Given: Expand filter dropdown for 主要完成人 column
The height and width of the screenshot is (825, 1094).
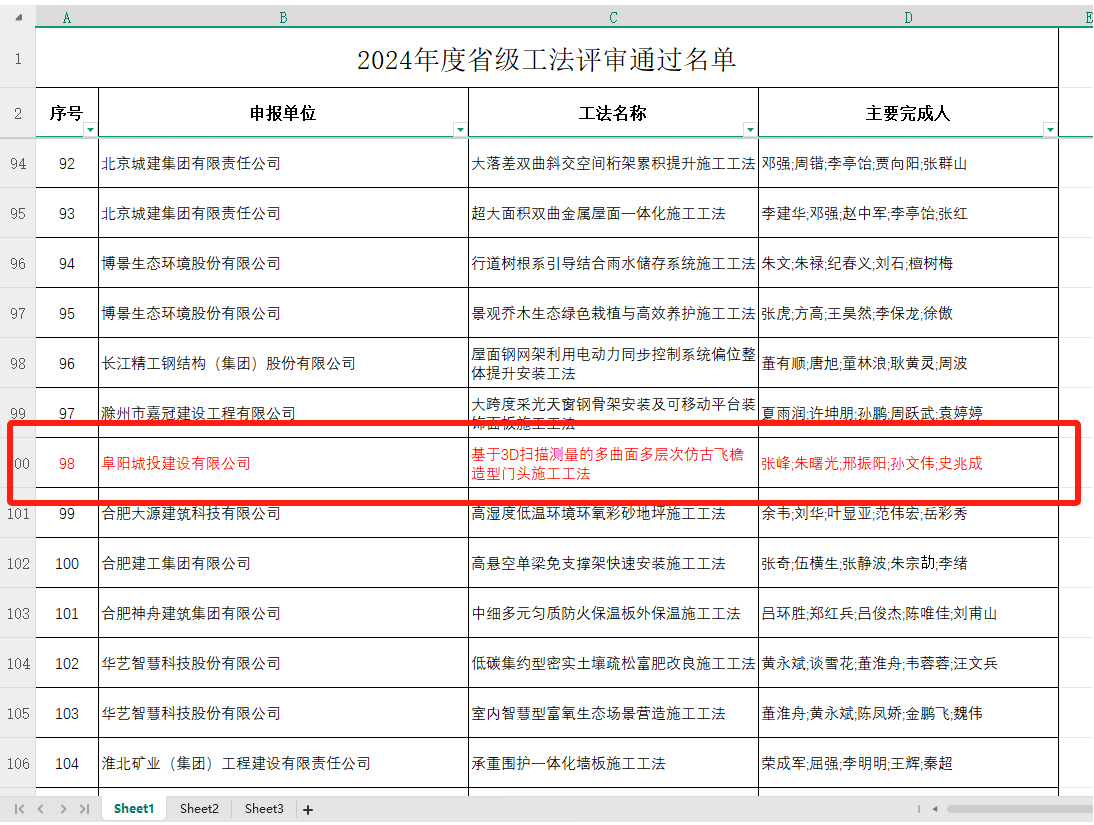Looking at the screenshot, I should [1050, 130].
